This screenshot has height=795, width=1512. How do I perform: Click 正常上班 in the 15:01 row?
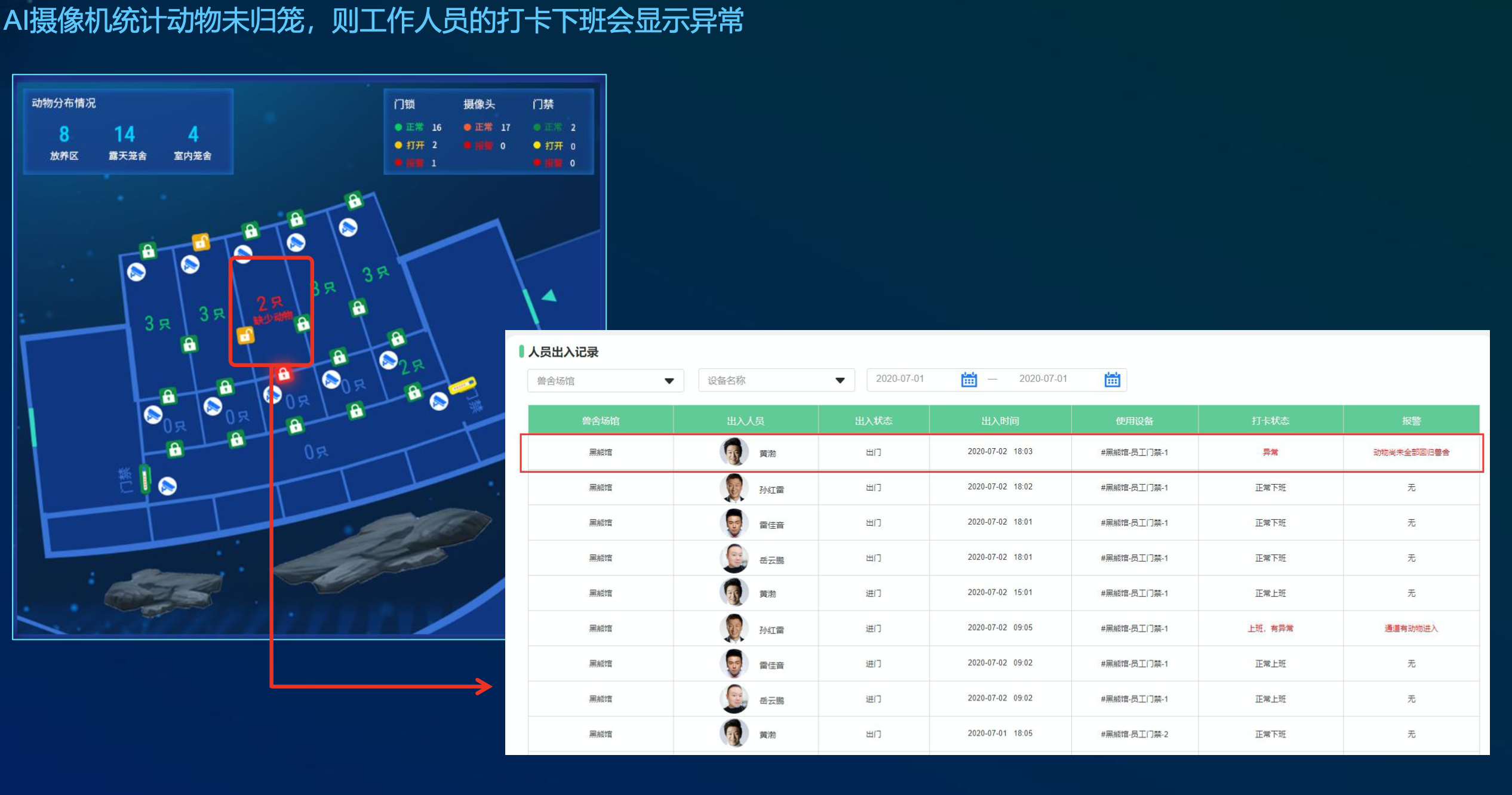tap(1270, 593)
